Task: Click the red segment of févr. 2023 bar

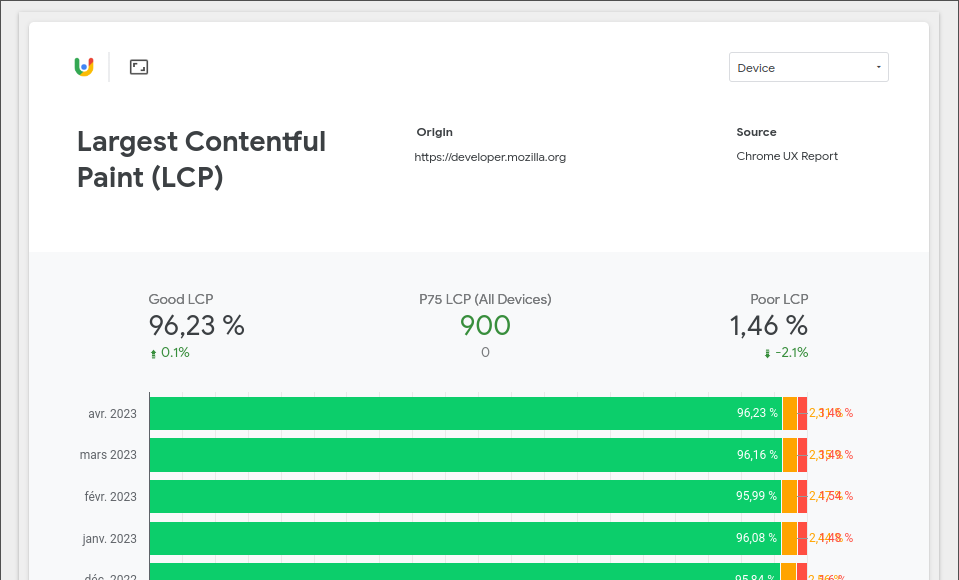Action: 804,496
